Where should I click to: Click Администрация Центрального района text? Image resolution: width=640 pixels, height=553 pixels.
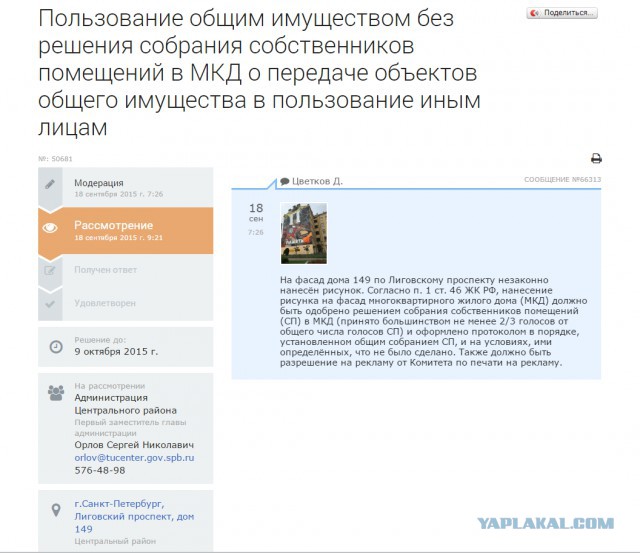(x=125, y=404)
